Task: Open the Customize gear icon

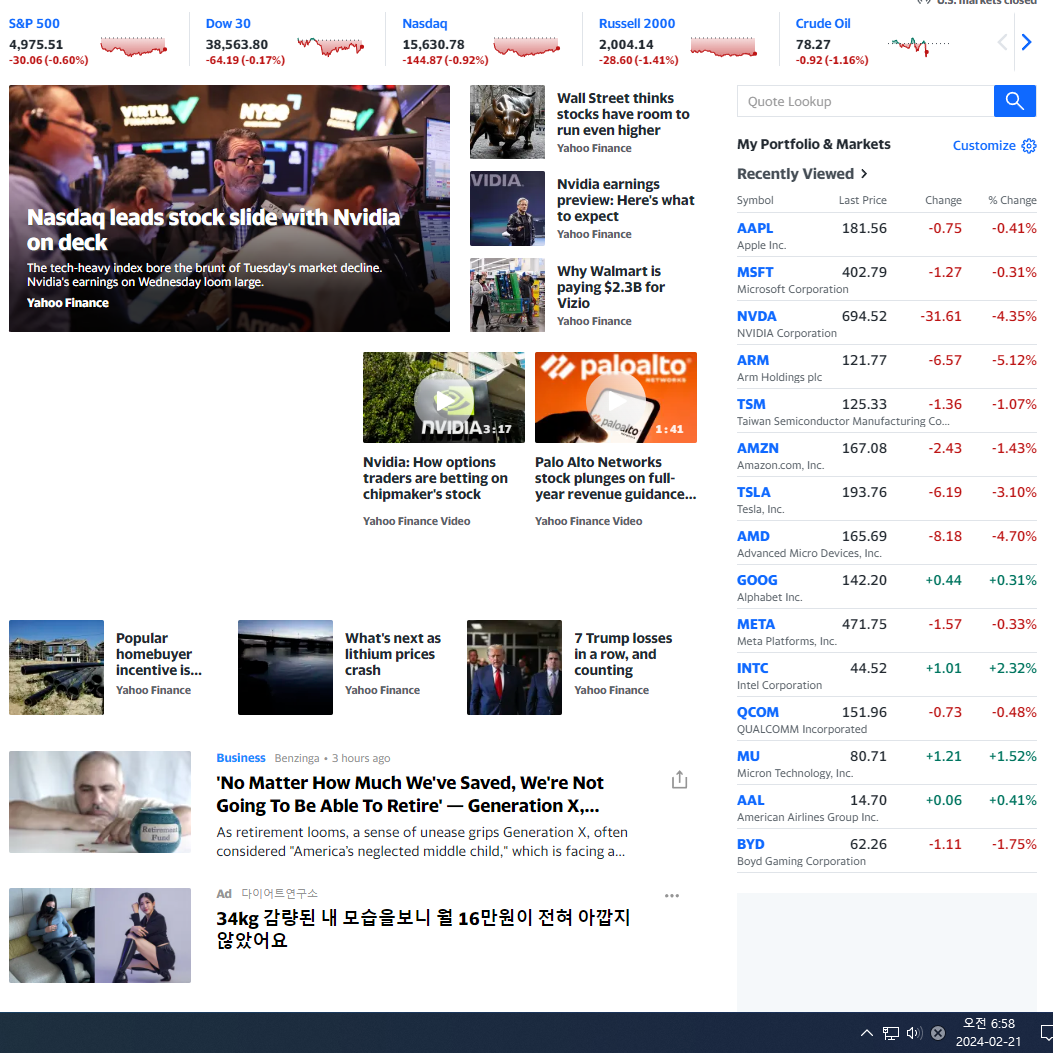Action: [1029, 146]
